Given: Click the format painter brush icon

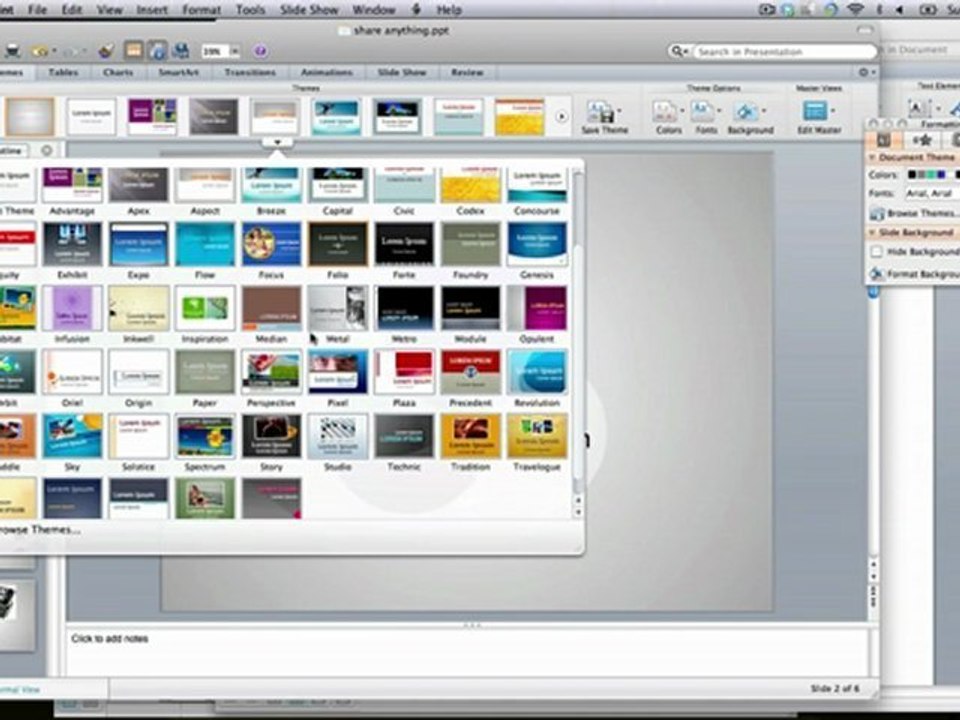Looking at the screenshot, I should pyautogui.click(x=106, y=51).
